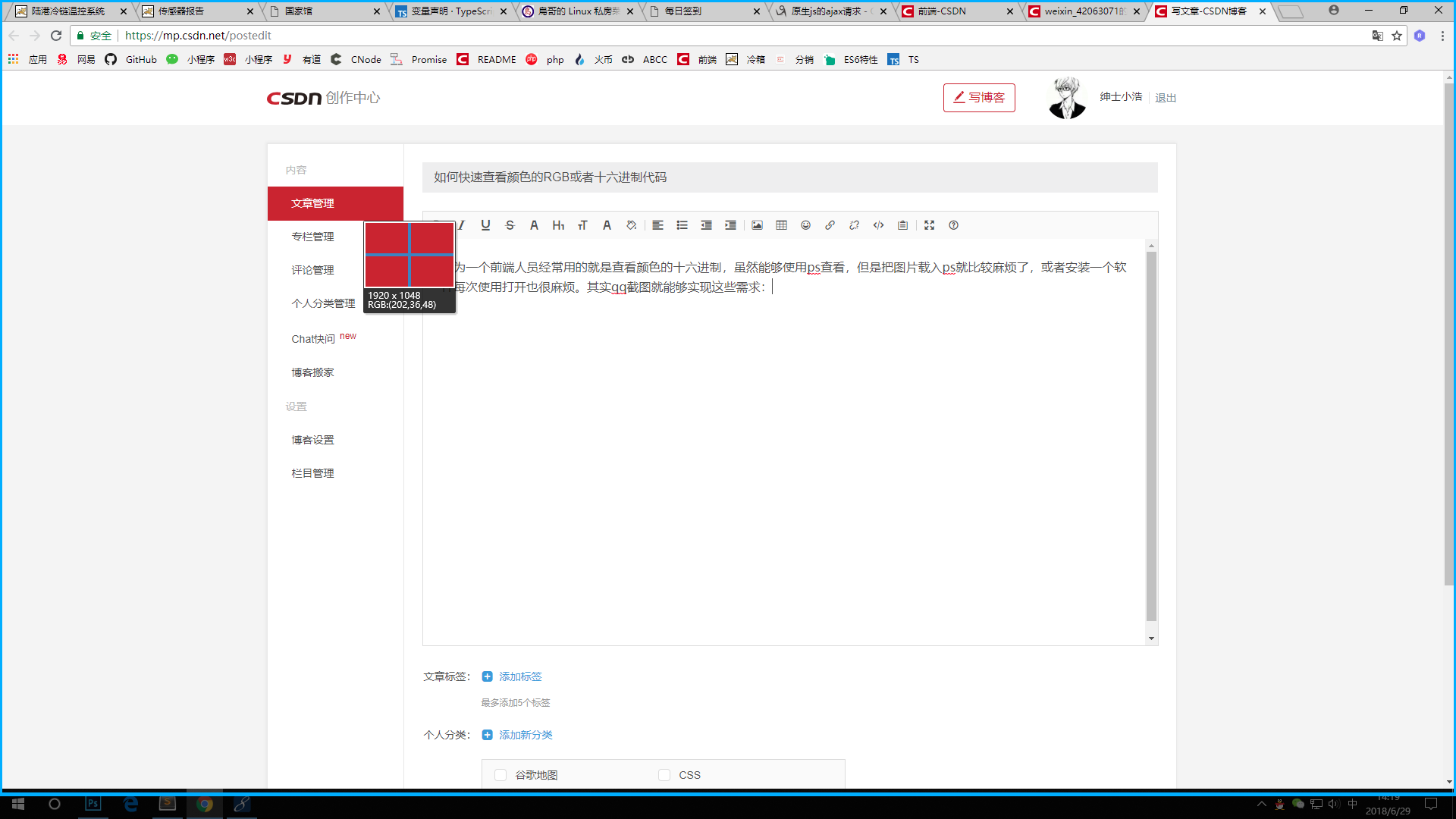Toggle fullscreen editor mode
Viewport: 1456px width, 819px height.
pos(929,225)
